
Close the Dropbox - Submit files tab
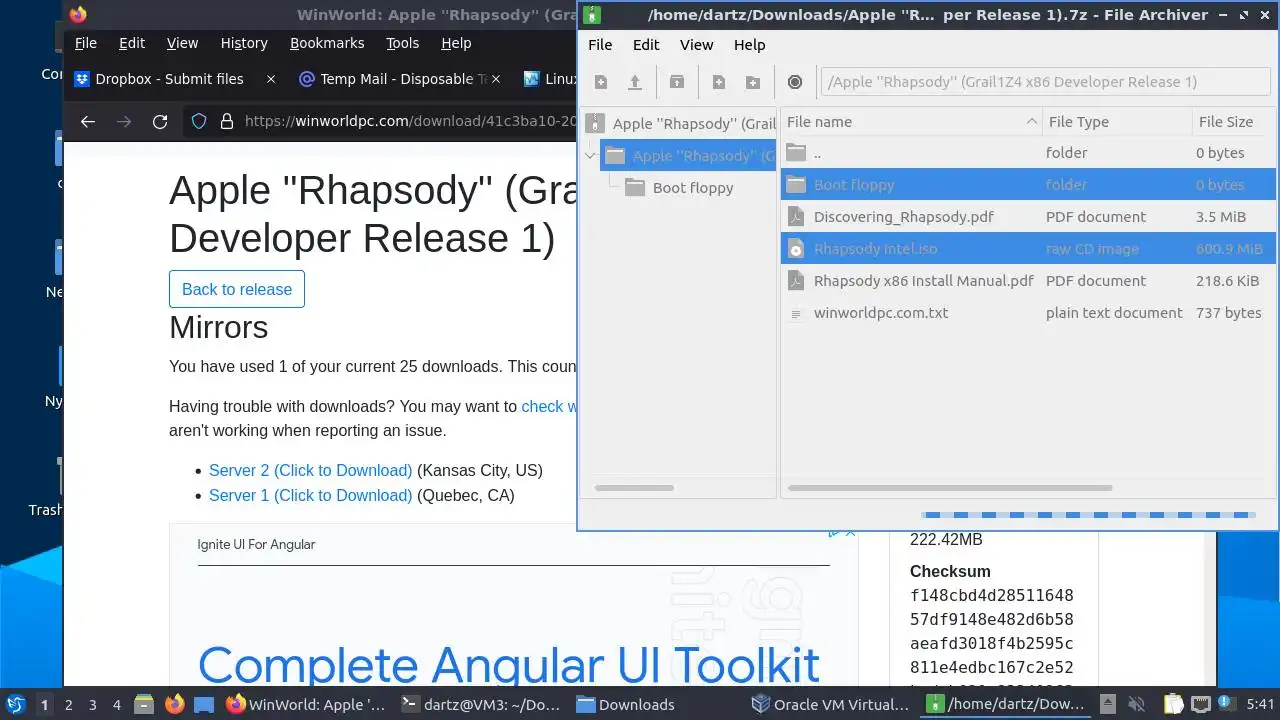(x=270, y=79)
